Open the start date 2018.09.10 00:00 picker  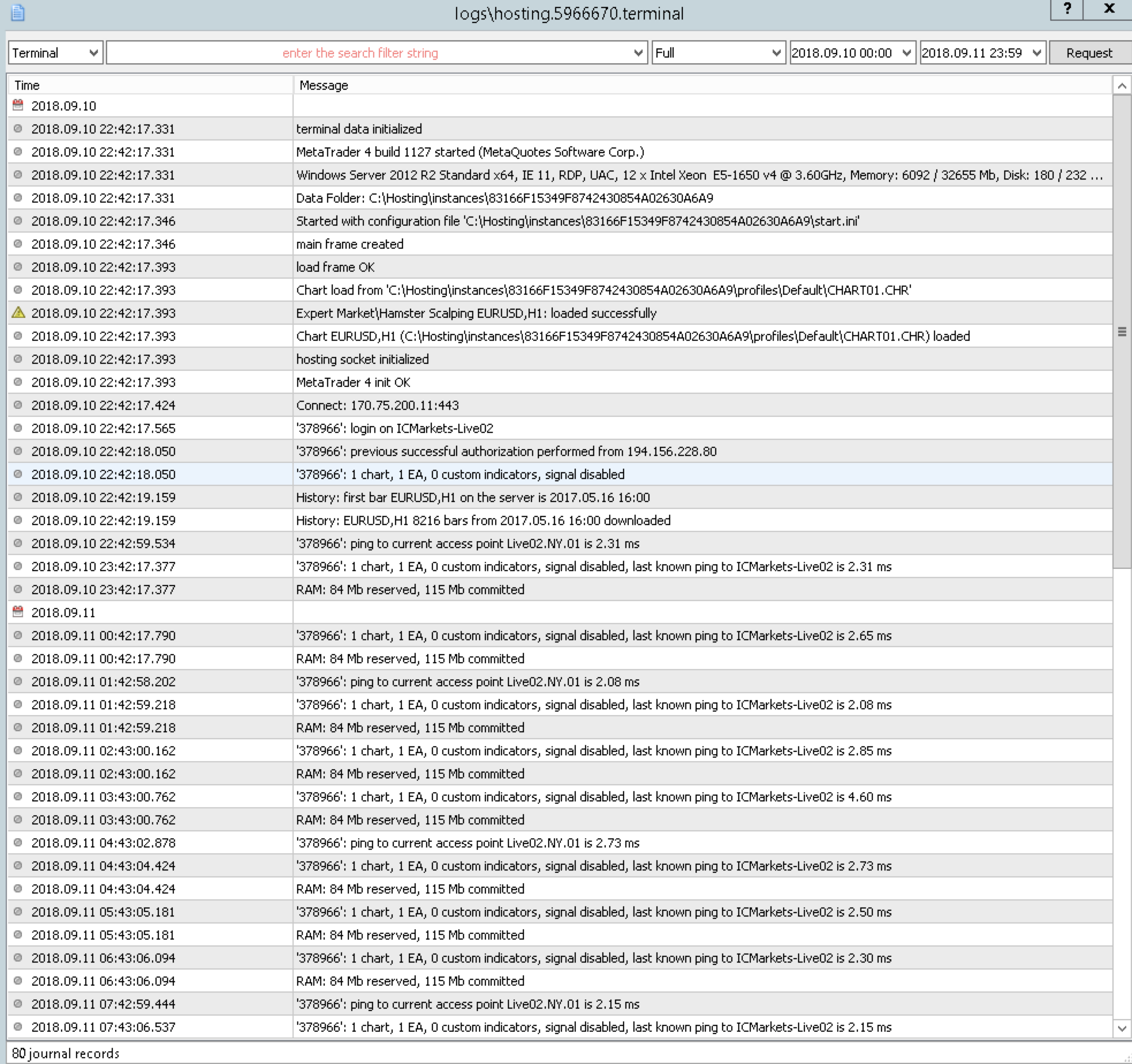(853, 53)
